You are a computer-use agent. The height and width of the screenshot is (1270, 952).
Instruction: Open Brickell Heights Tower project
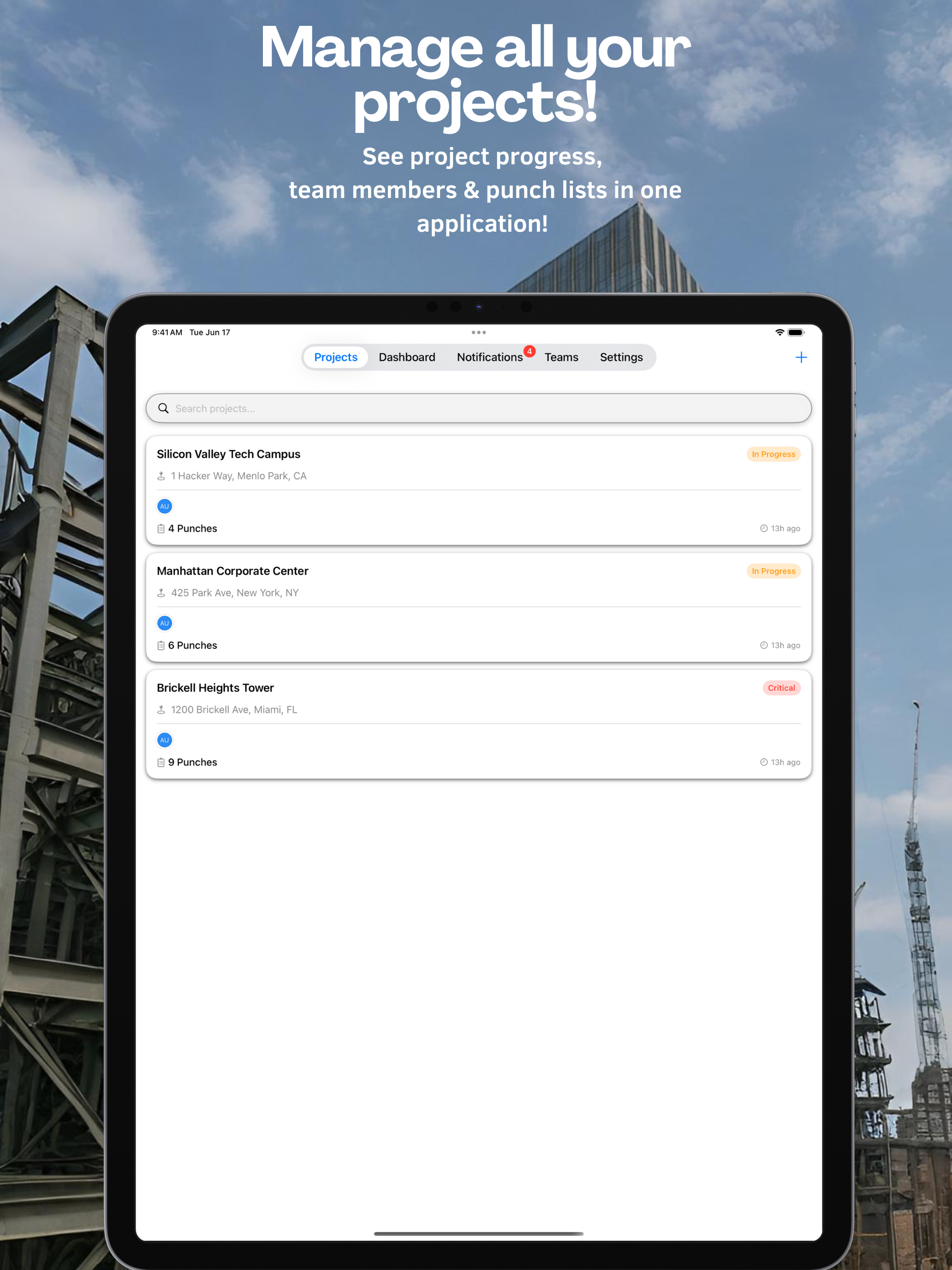pyautogui.click(x=479, y=724)
